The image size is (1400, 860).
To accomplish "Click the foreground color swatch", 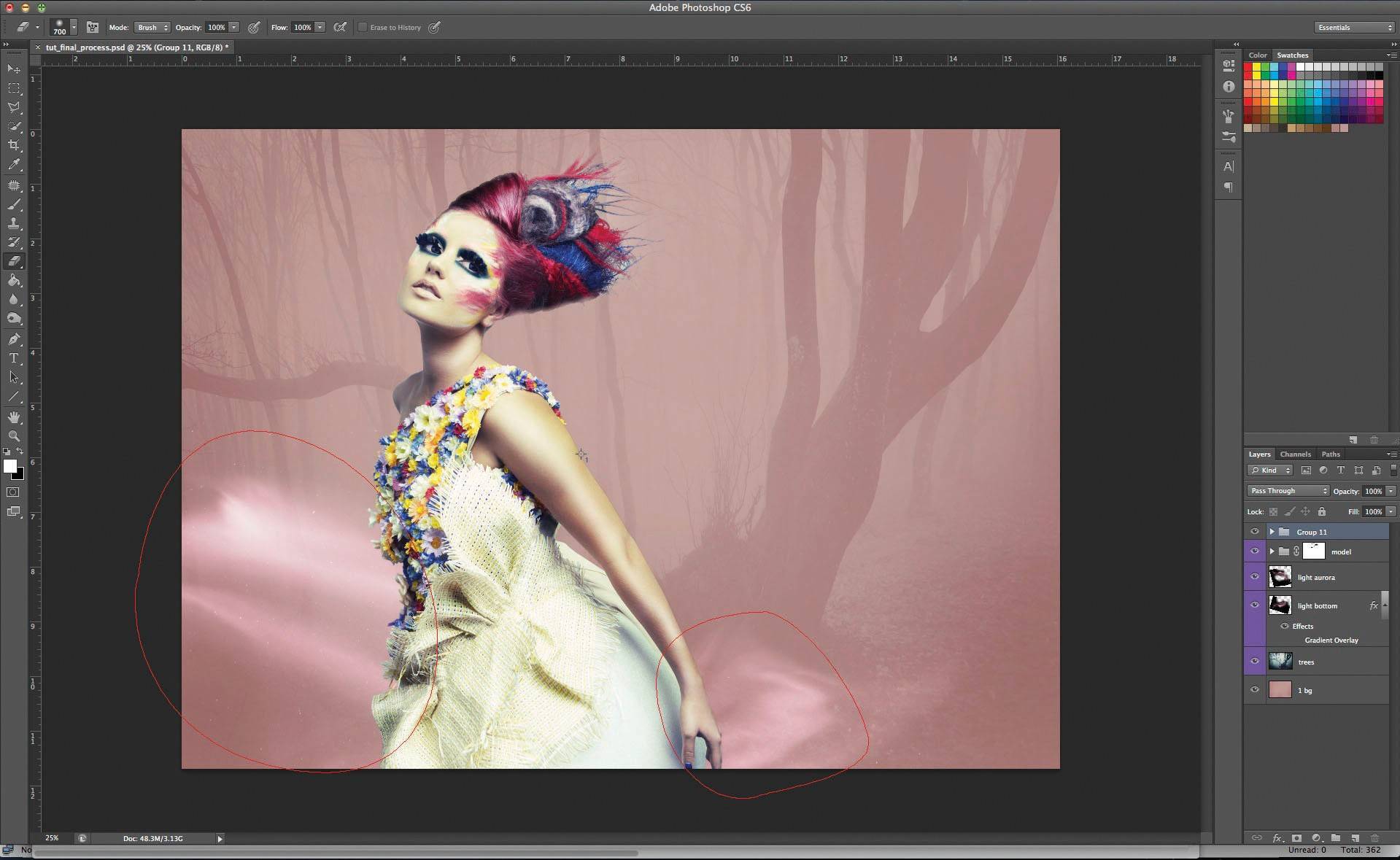I will 9,466.
